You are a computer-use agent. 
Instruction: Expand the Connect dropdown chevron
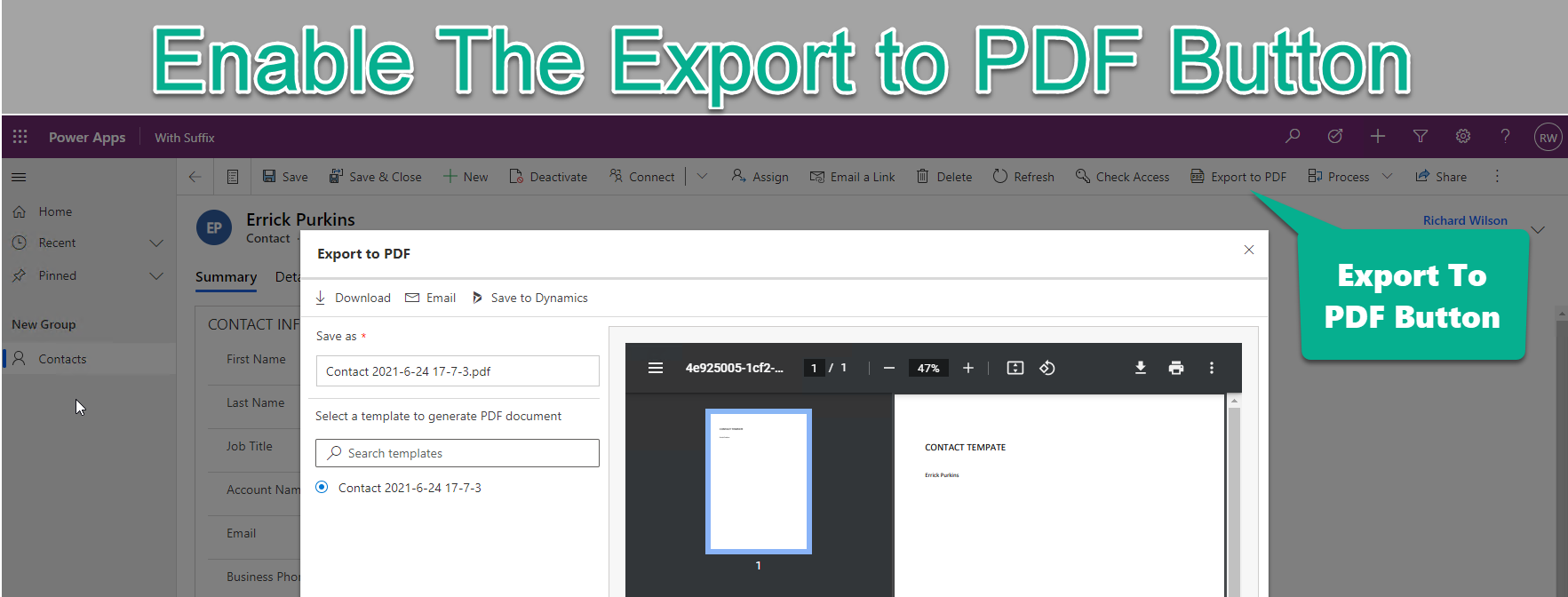click(x=702, y=177)
